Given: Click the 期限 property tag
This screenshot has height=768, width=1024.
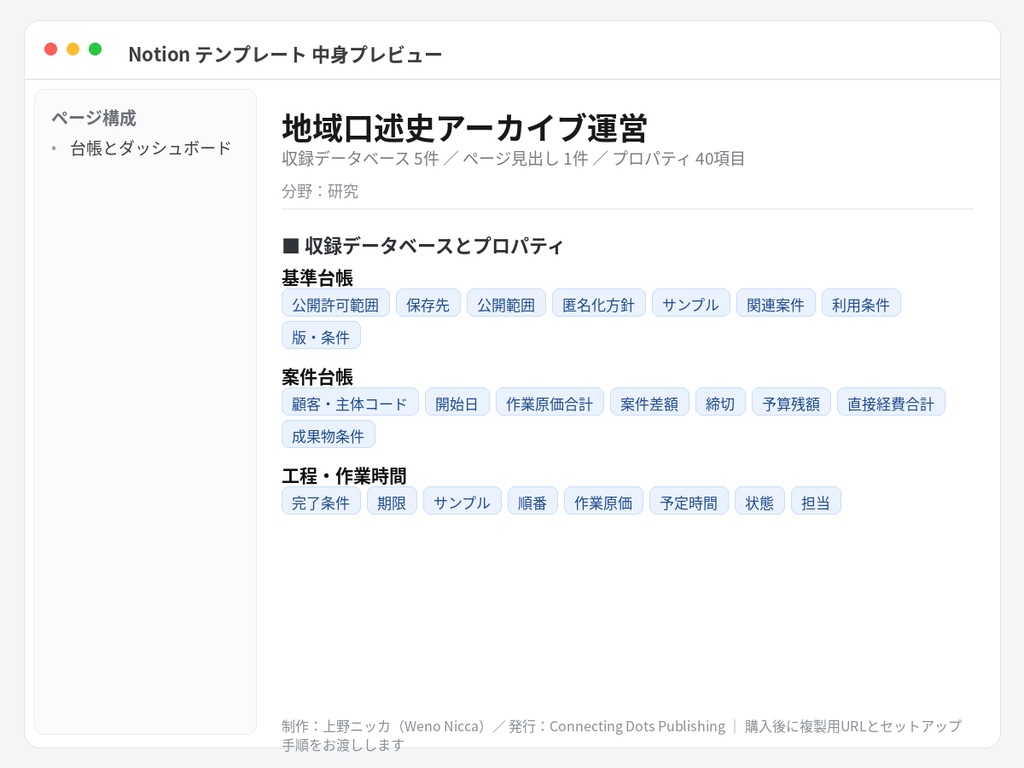Looking at the screenshot, I should [392, 502].
